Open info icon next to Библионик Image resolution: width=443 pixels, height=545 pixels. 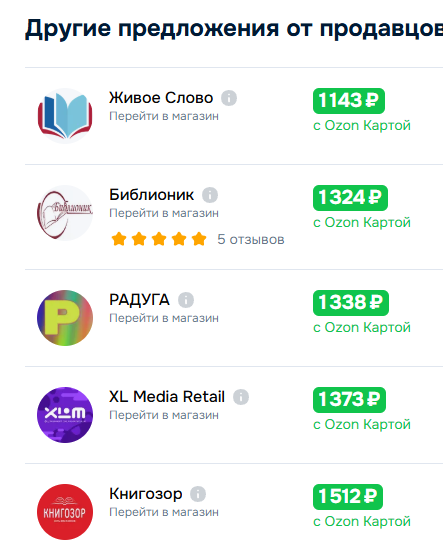tap(210, 195)
